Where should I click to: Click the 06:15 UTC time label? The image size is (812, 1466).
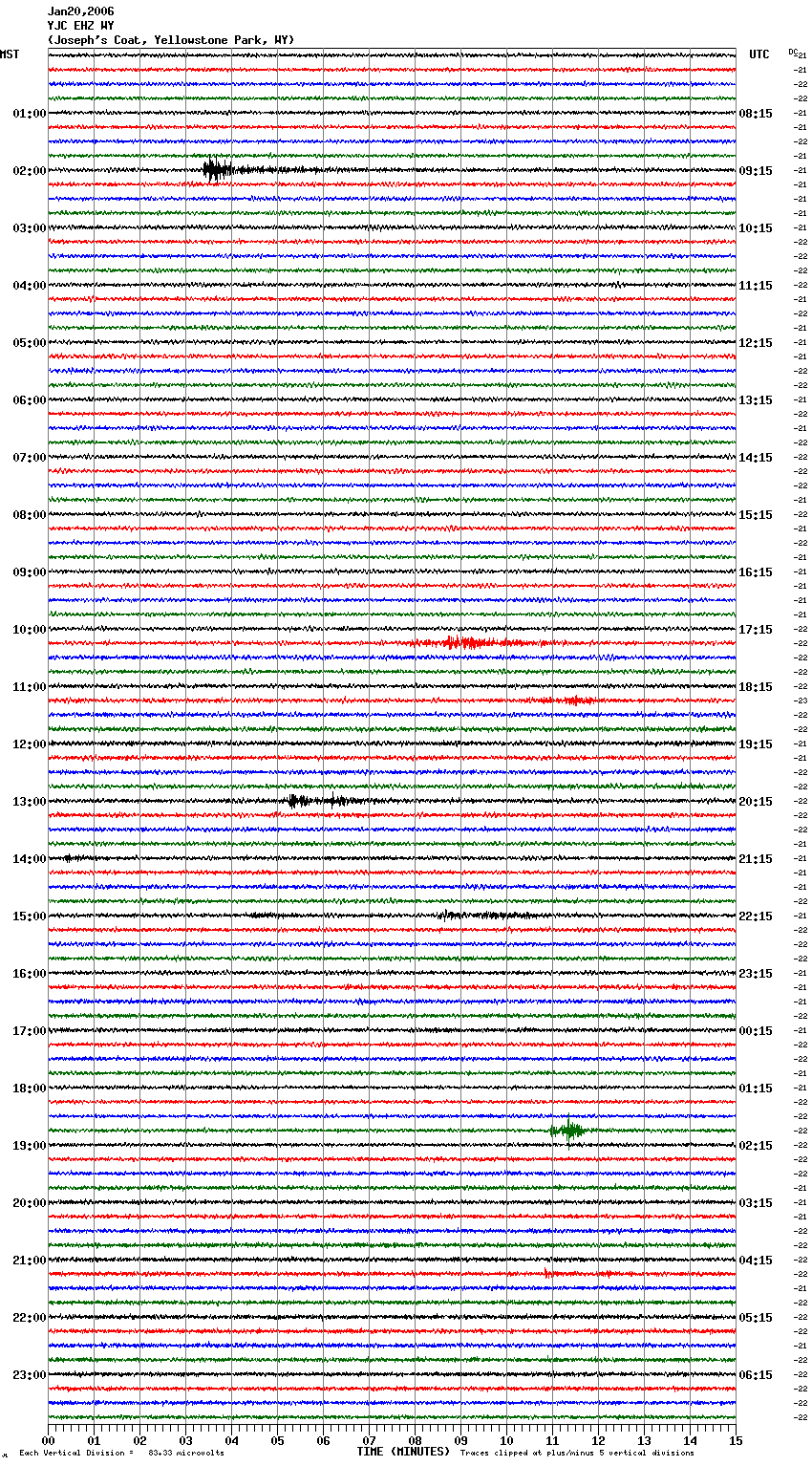pyautogui.click(x=756, y=1375)
